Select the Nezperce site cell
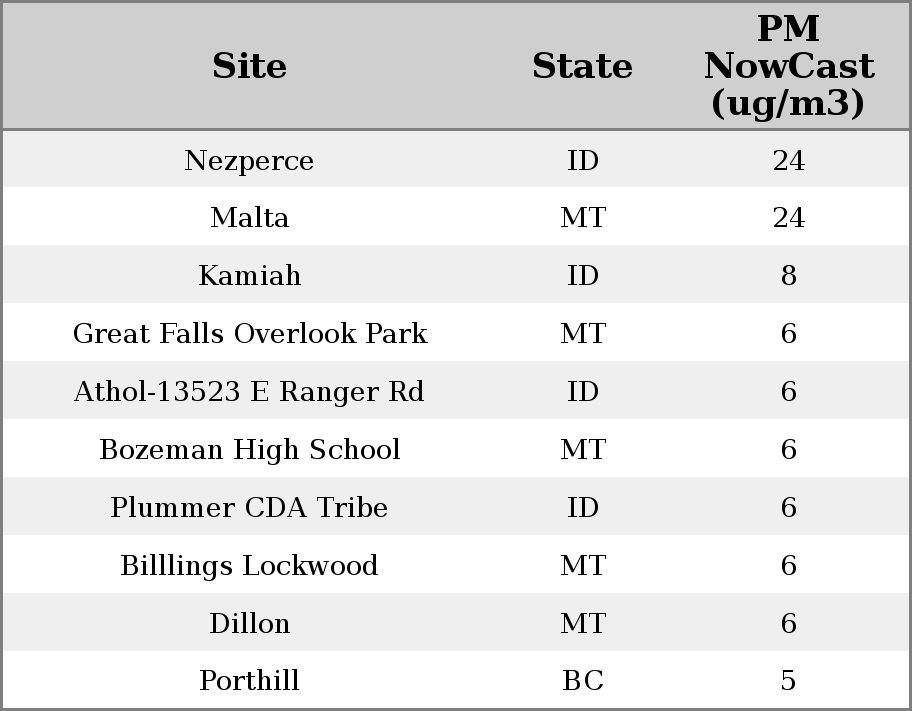 (x=249, y=161)
